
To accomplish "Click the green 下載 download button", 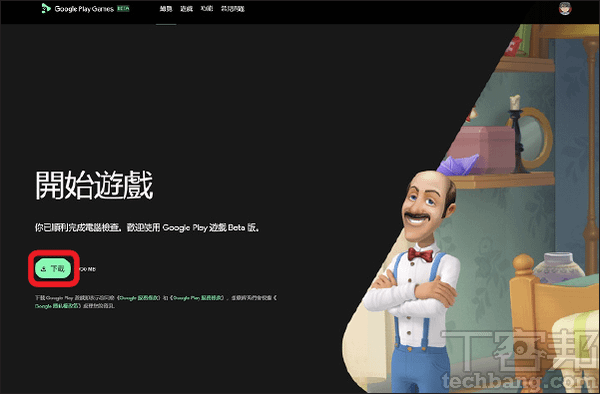I will tap(53, 268).
